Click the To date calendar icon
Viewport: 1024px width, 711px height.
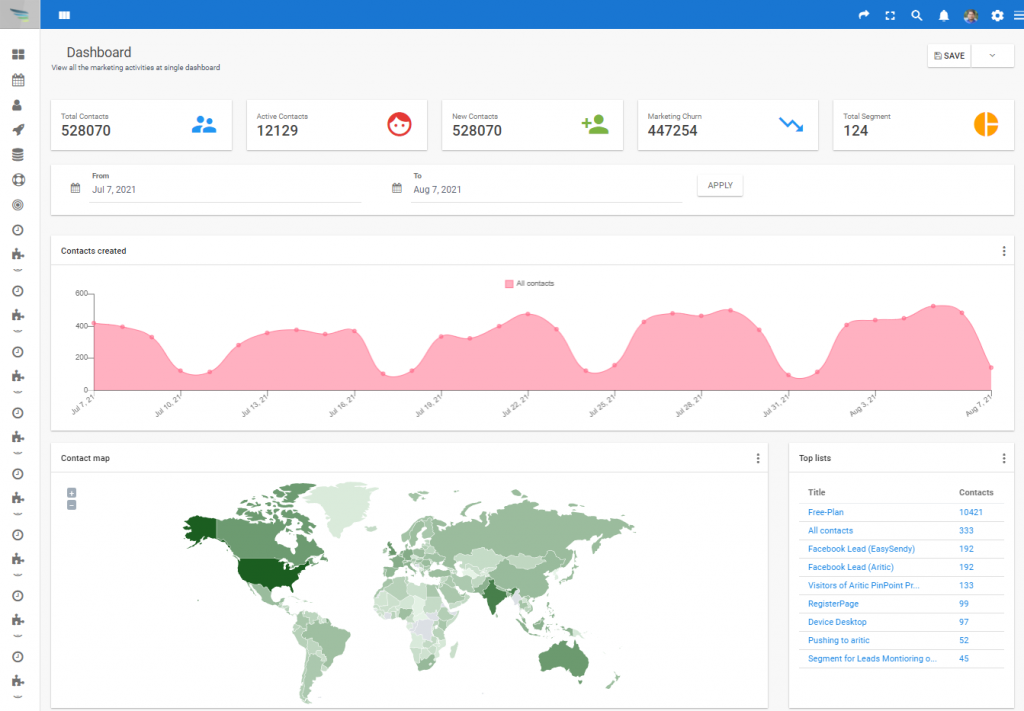click(396, 188)
